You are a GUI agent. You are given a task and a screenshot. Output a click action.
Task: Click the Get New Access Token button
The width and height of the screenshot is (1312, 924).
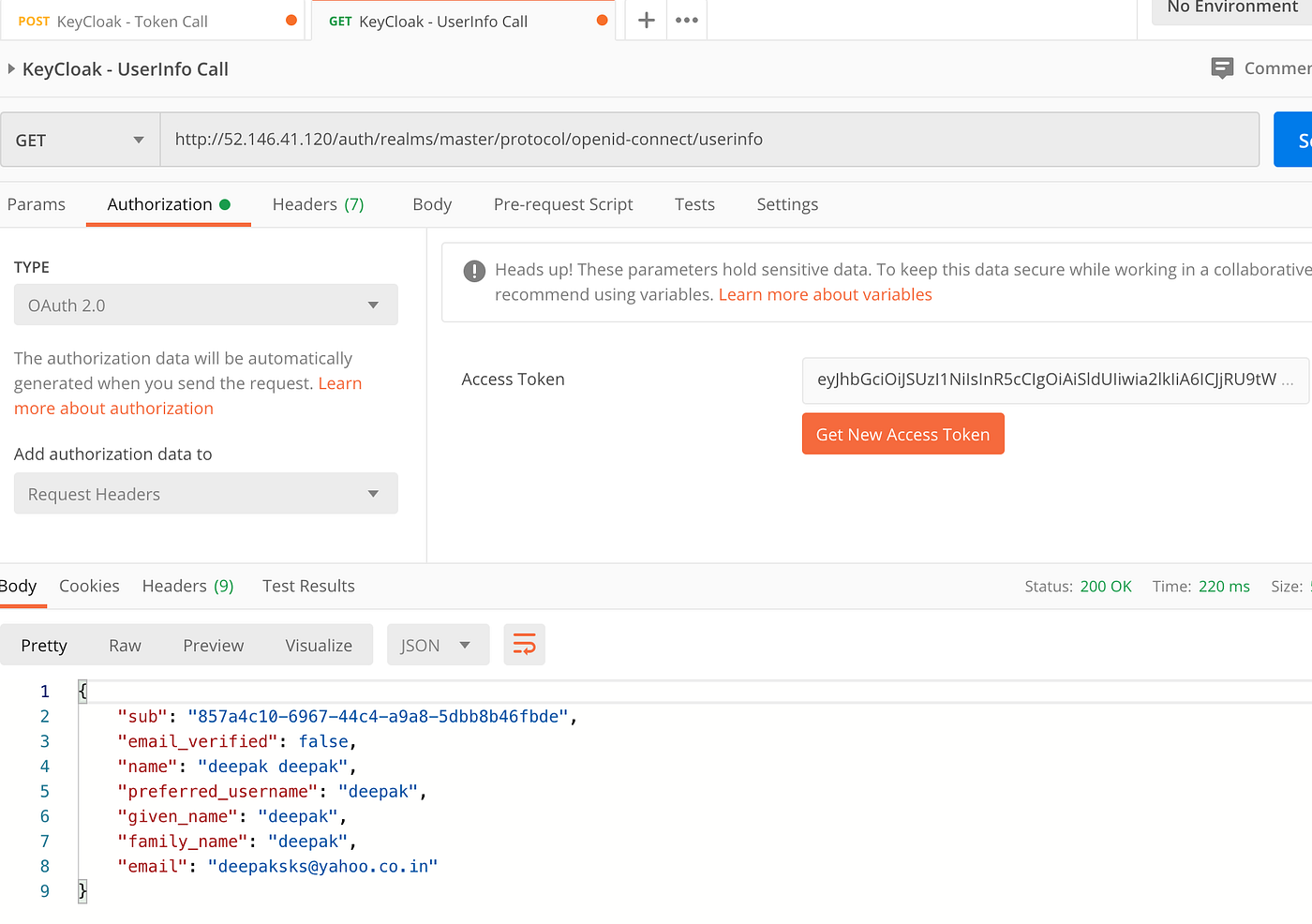902,433
